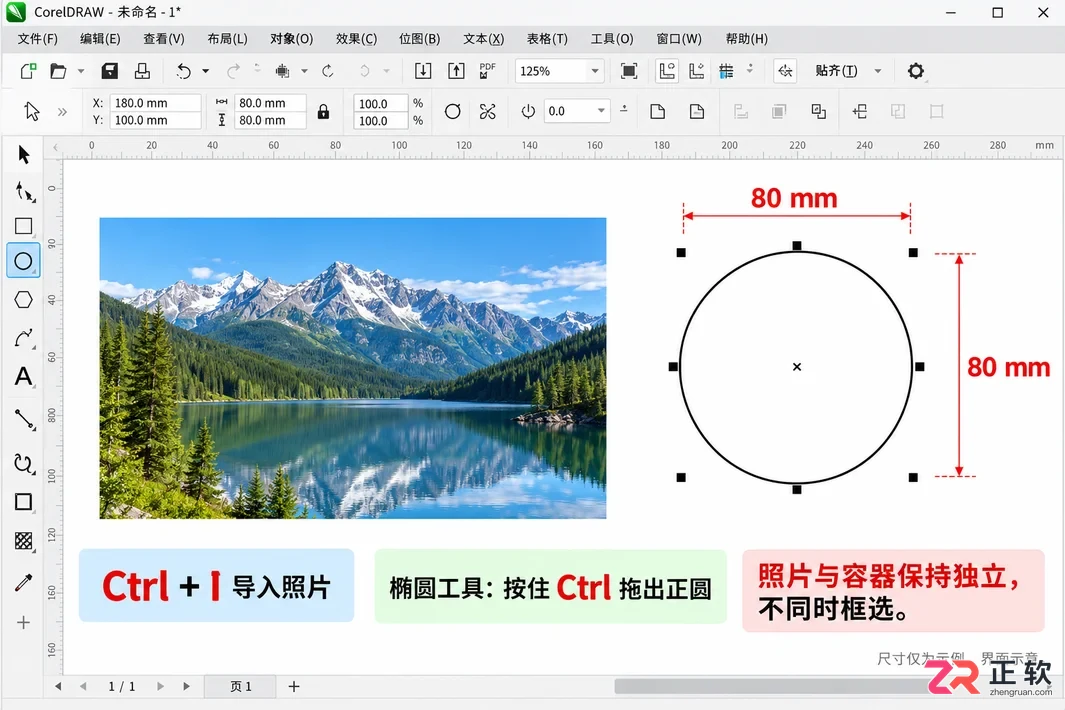Image resolution: width=1065 pixels, height=710 pixels.
Task: Click the 贴齐(T) snap button
Action: click(x=836, y=71)
